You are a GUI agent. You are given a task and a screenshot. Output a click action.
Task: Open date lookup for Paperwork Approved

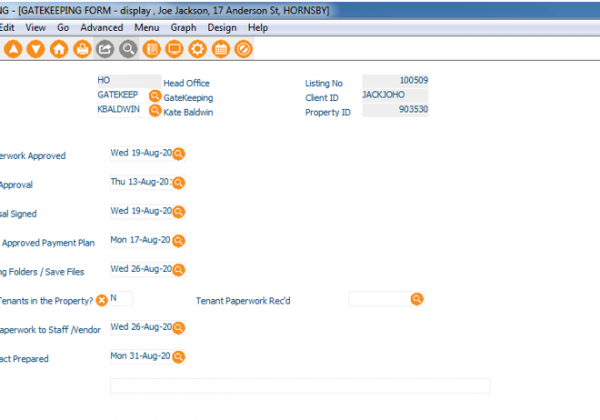coord(178,153)
